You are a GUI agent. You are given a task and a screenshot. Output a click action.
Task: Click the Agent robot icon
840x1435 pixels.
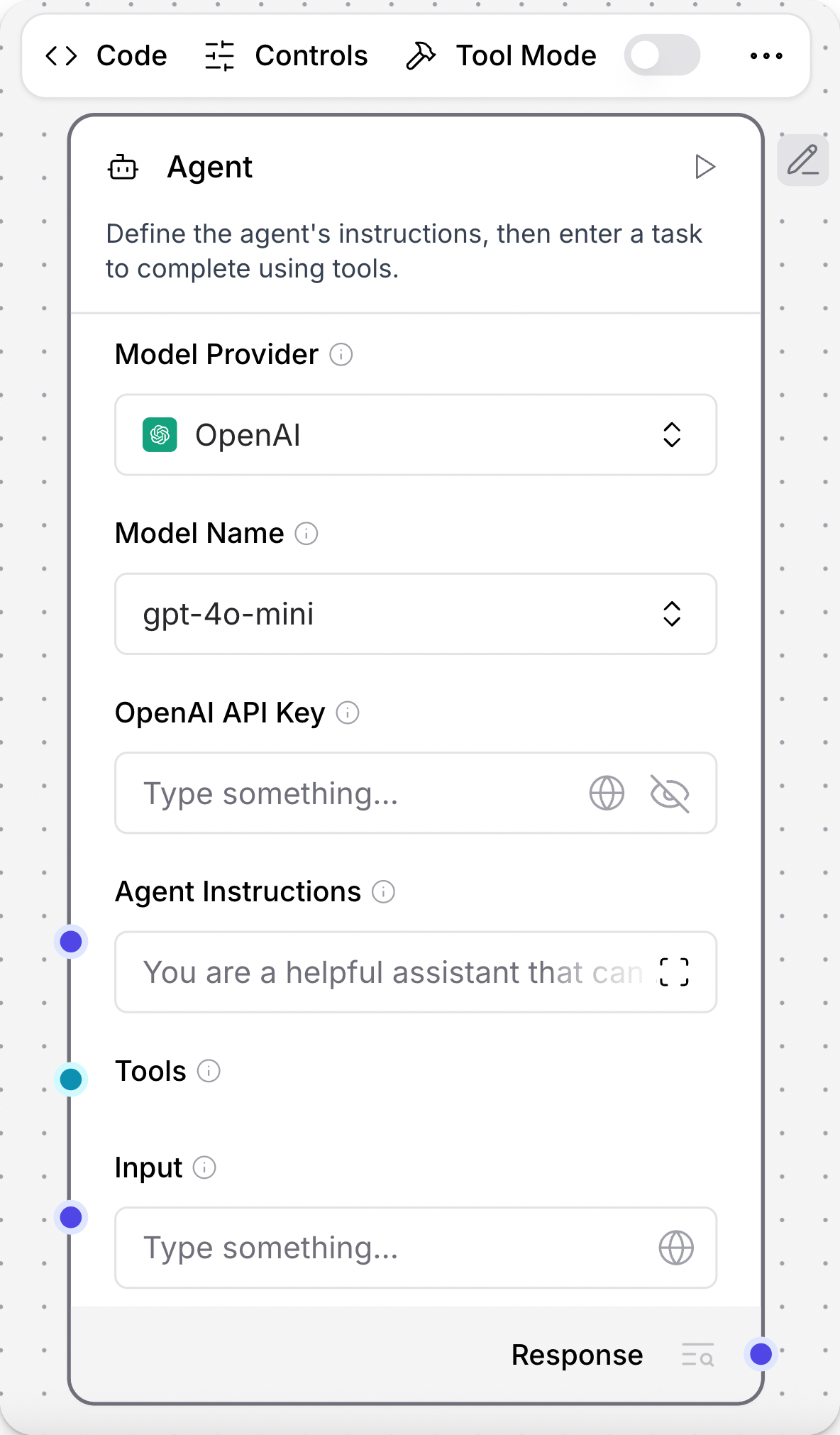pos(123,167)
